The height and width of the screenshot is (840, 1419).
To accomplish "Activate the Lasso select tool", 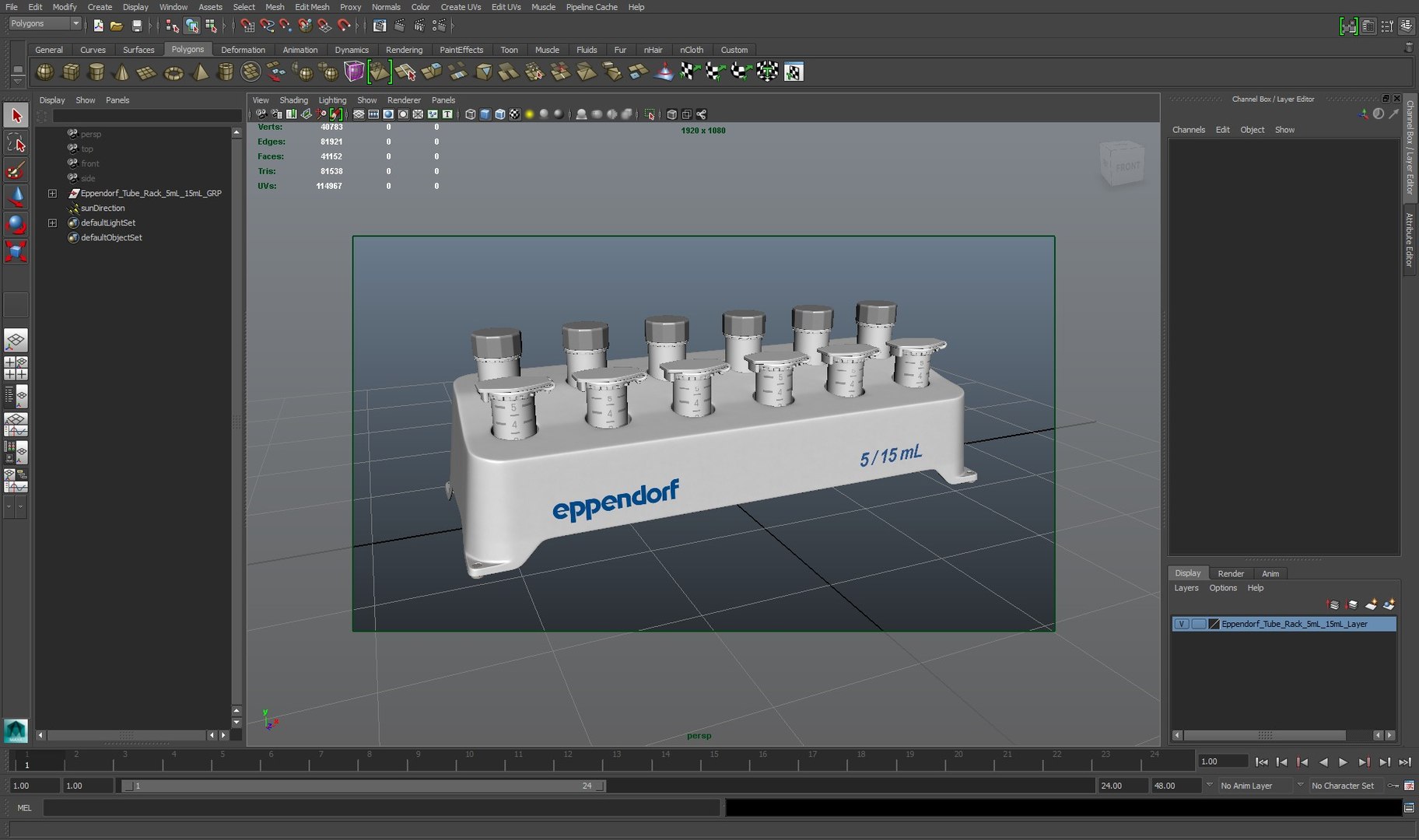I will pyautogui.click(x=16, y=143).
